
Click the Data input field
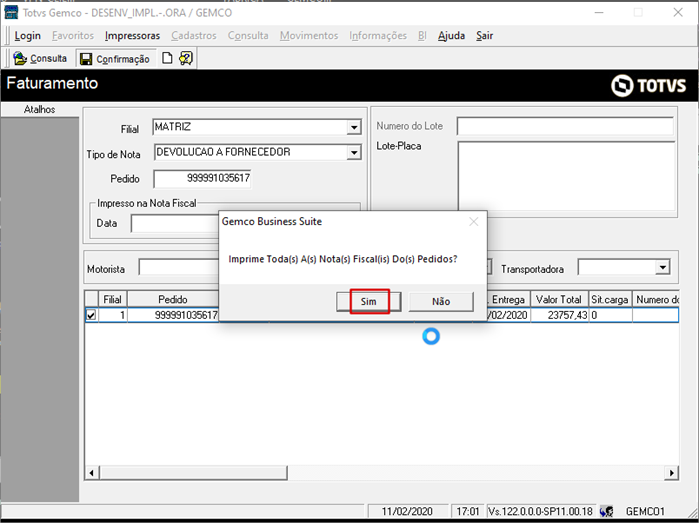[x=175, y=223]
